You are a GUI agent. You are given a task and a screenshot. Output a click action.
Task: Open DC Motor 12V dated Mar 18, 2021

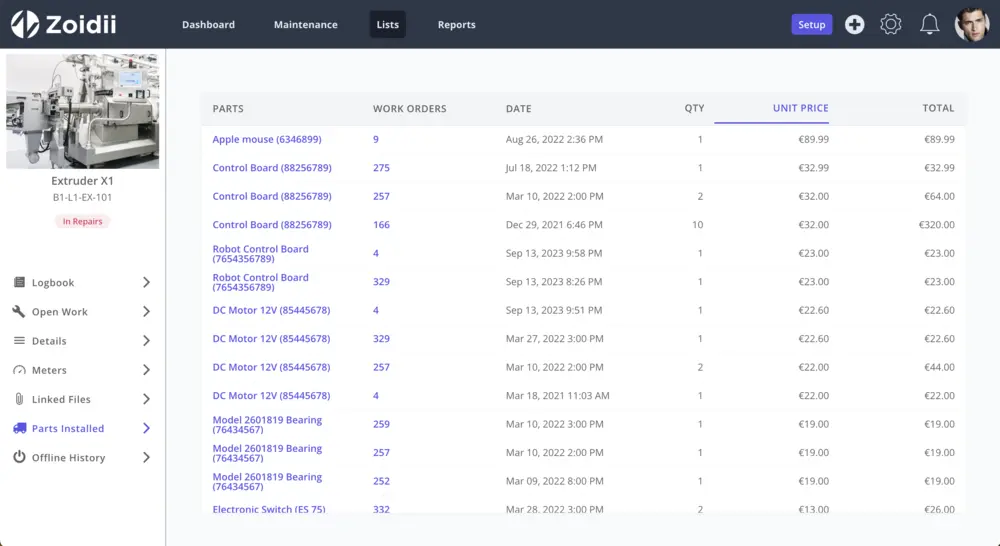[271, 395]
